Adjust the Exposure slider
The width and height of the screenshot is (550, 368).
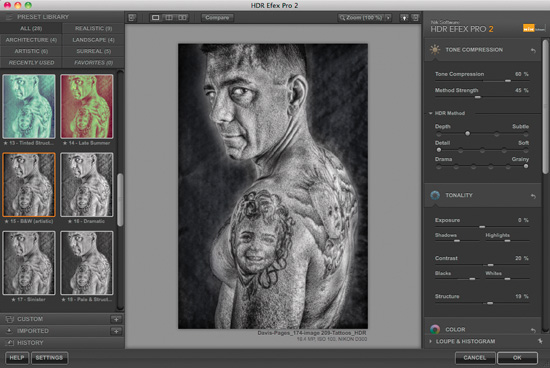pyautogui.click(x=482, y=227)
